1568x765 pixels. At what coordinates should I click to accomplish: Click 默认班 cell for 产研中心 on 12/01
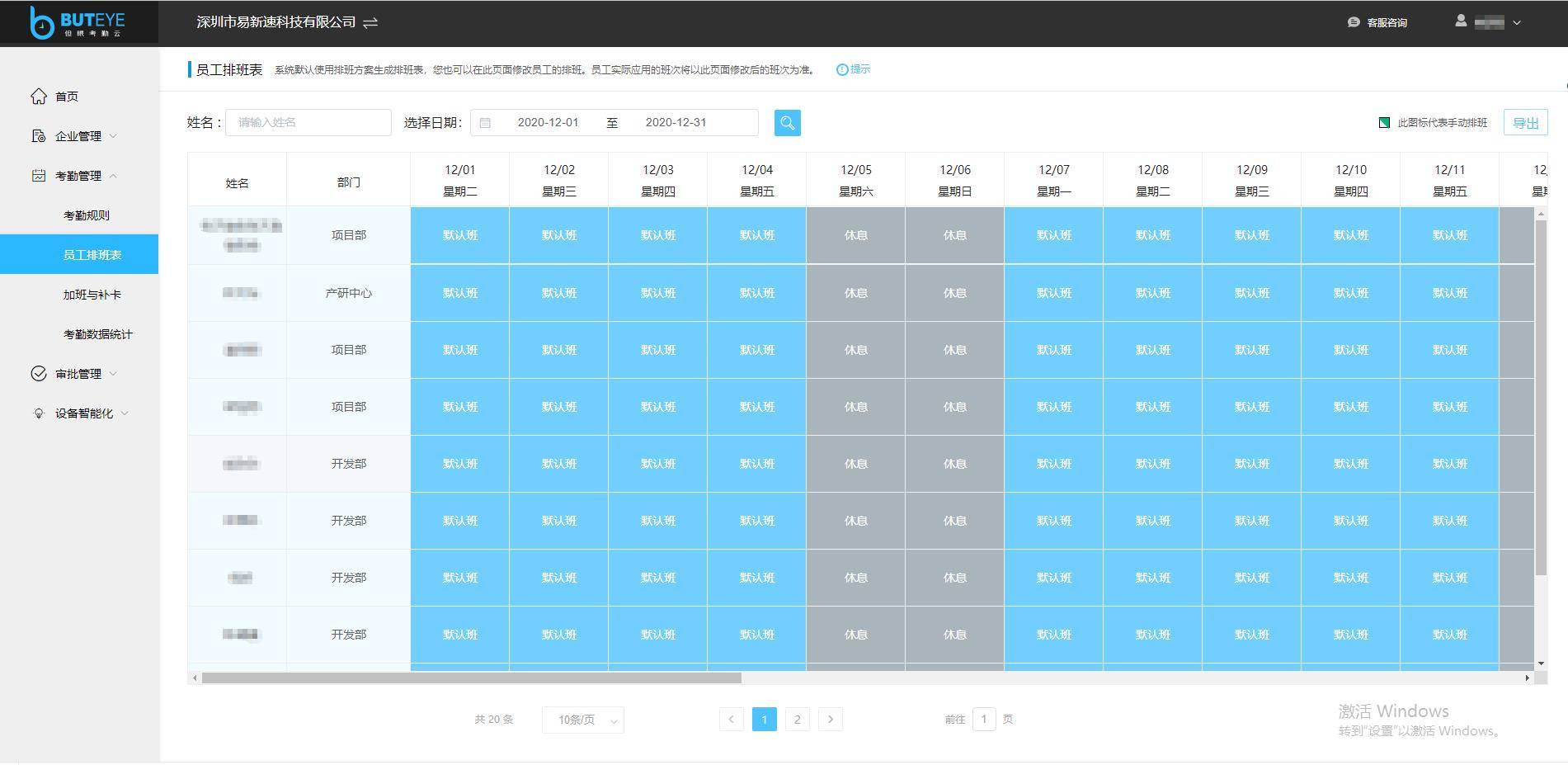[x=460, y=293]
